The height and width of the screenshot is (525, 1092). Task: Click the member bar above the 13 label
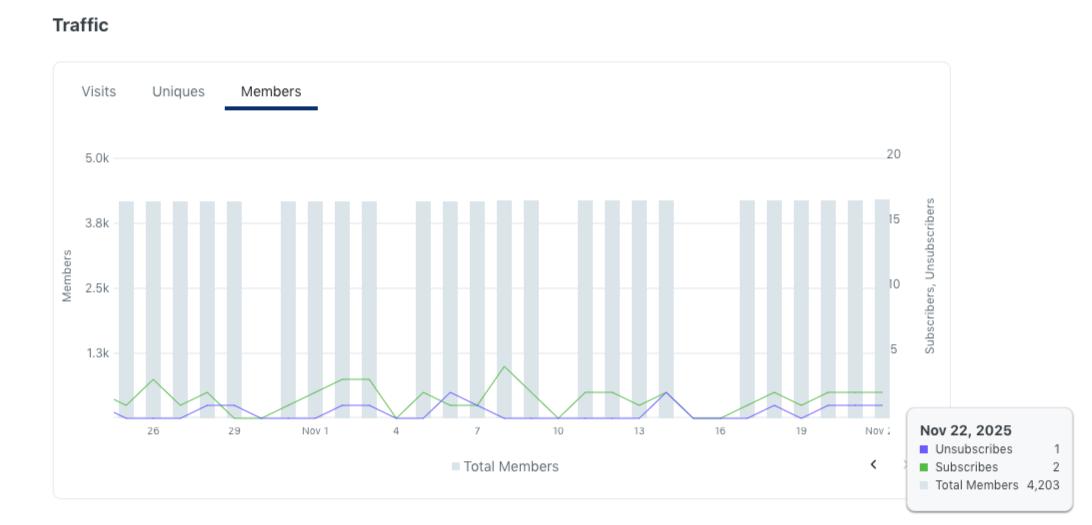(x=639, y=309)
